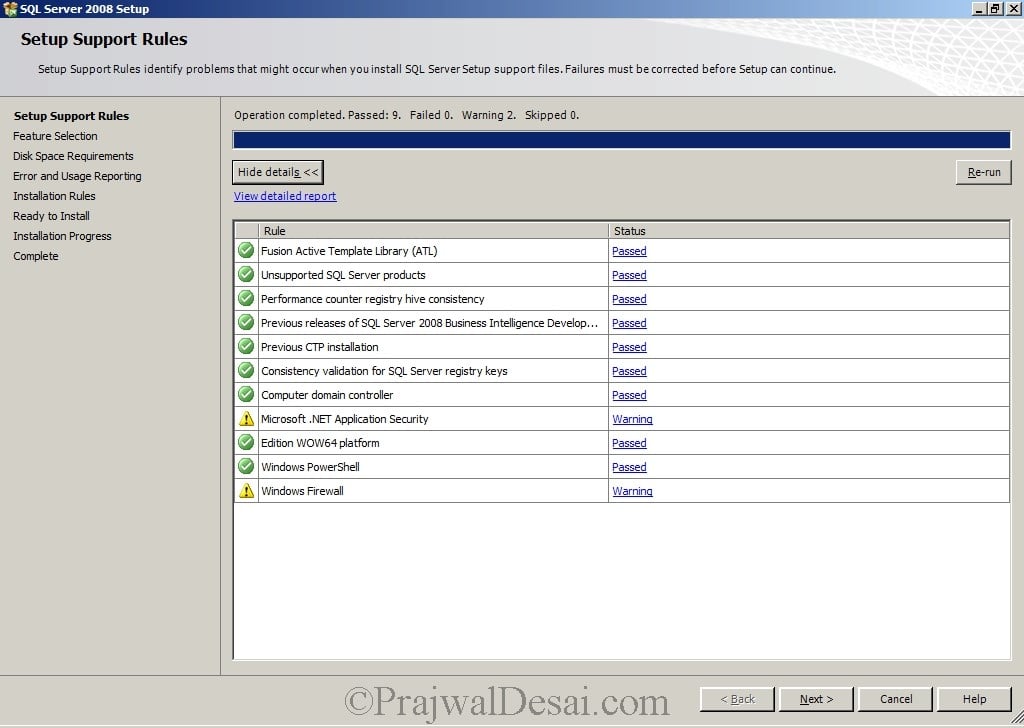This screenshot has width=1024, height=728.
Task: Open Passed status for Consistency validation rule
Action: tap(629, 371)
